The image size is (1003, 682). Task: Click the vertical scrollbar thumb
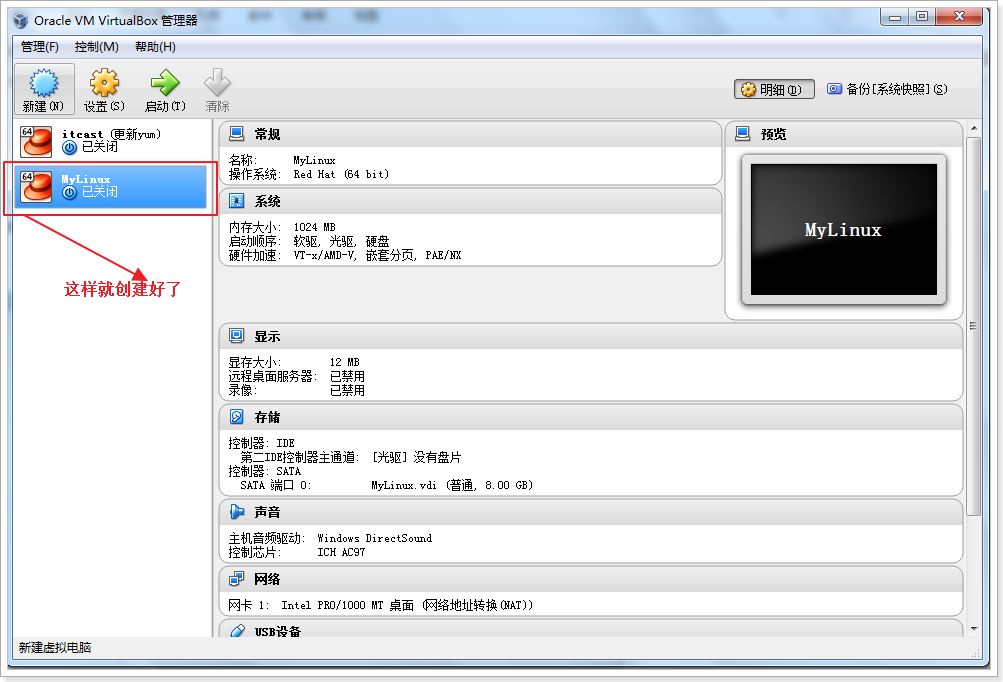[x=974, y=326]
